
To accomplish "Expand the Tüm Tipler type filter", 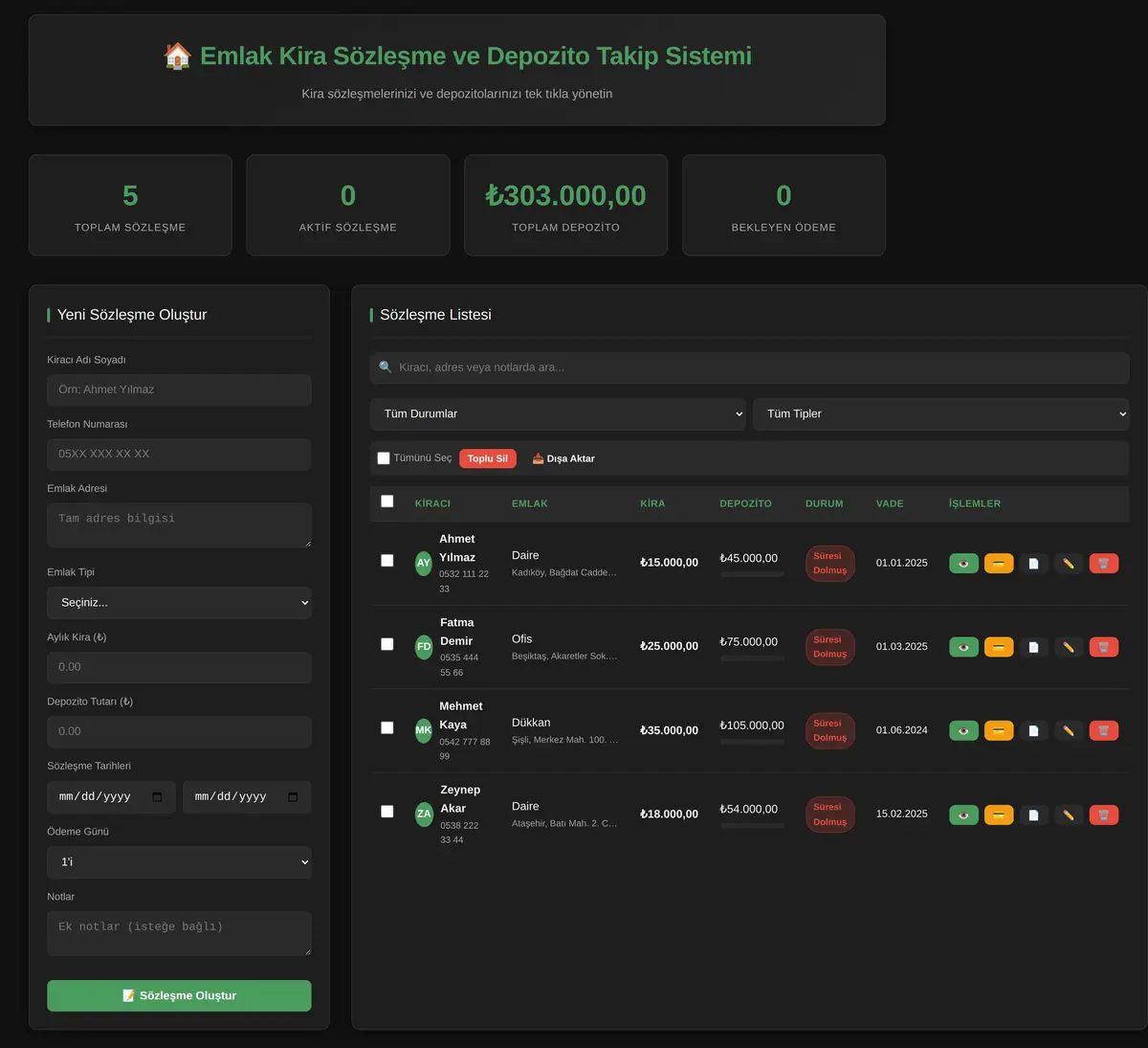I will pyautogui.click(x=941, y=413).
